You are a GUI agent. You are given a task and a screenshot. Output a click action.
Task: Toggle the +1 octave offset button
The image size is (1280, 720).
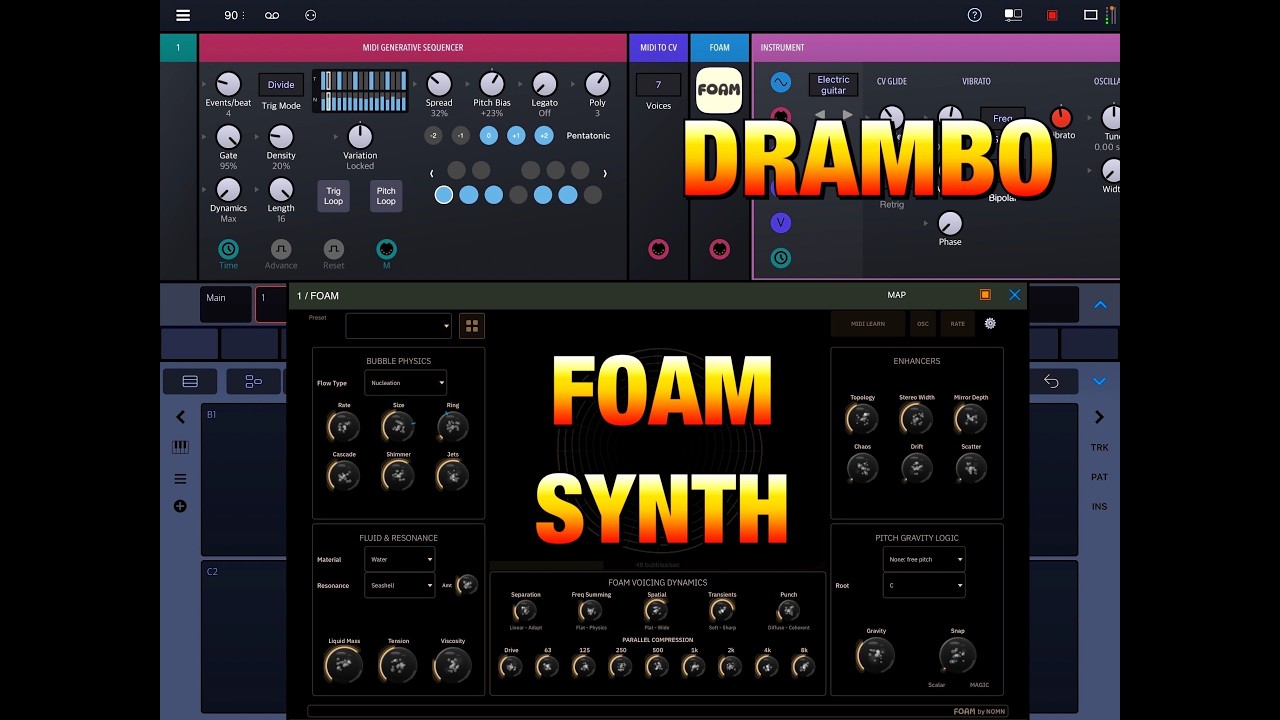(x=516, y=136)
